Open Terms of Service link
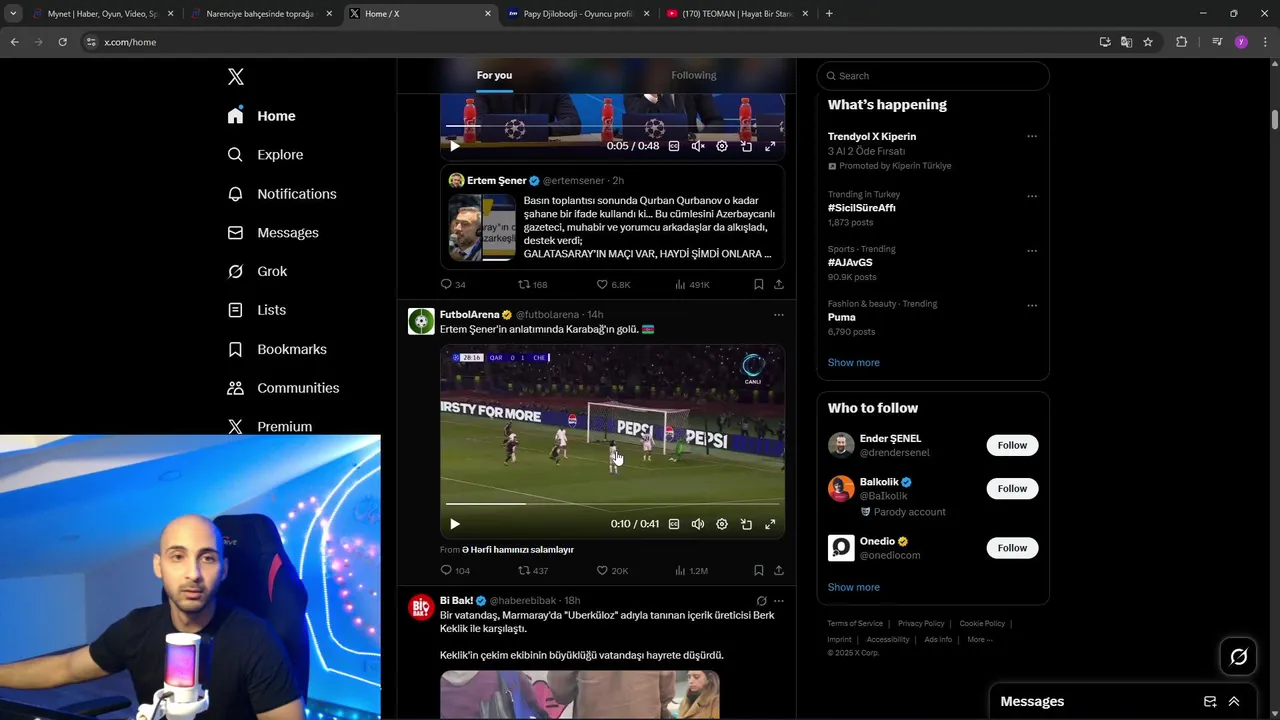The width and height of the screenshot is (1280, 720). [855, 624]
